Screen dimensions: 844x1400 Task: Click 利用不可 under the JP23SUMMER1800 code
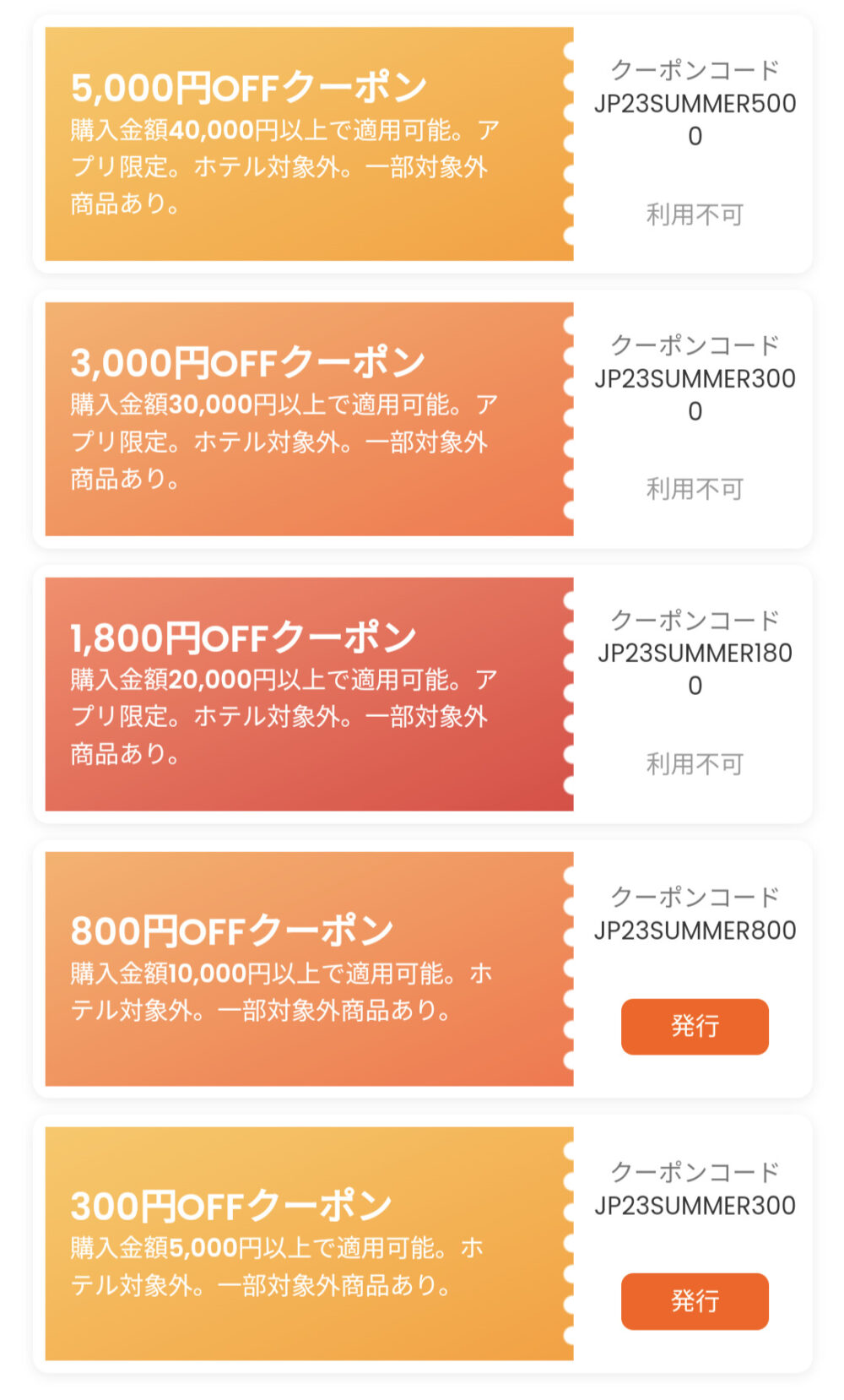[694, 764]
